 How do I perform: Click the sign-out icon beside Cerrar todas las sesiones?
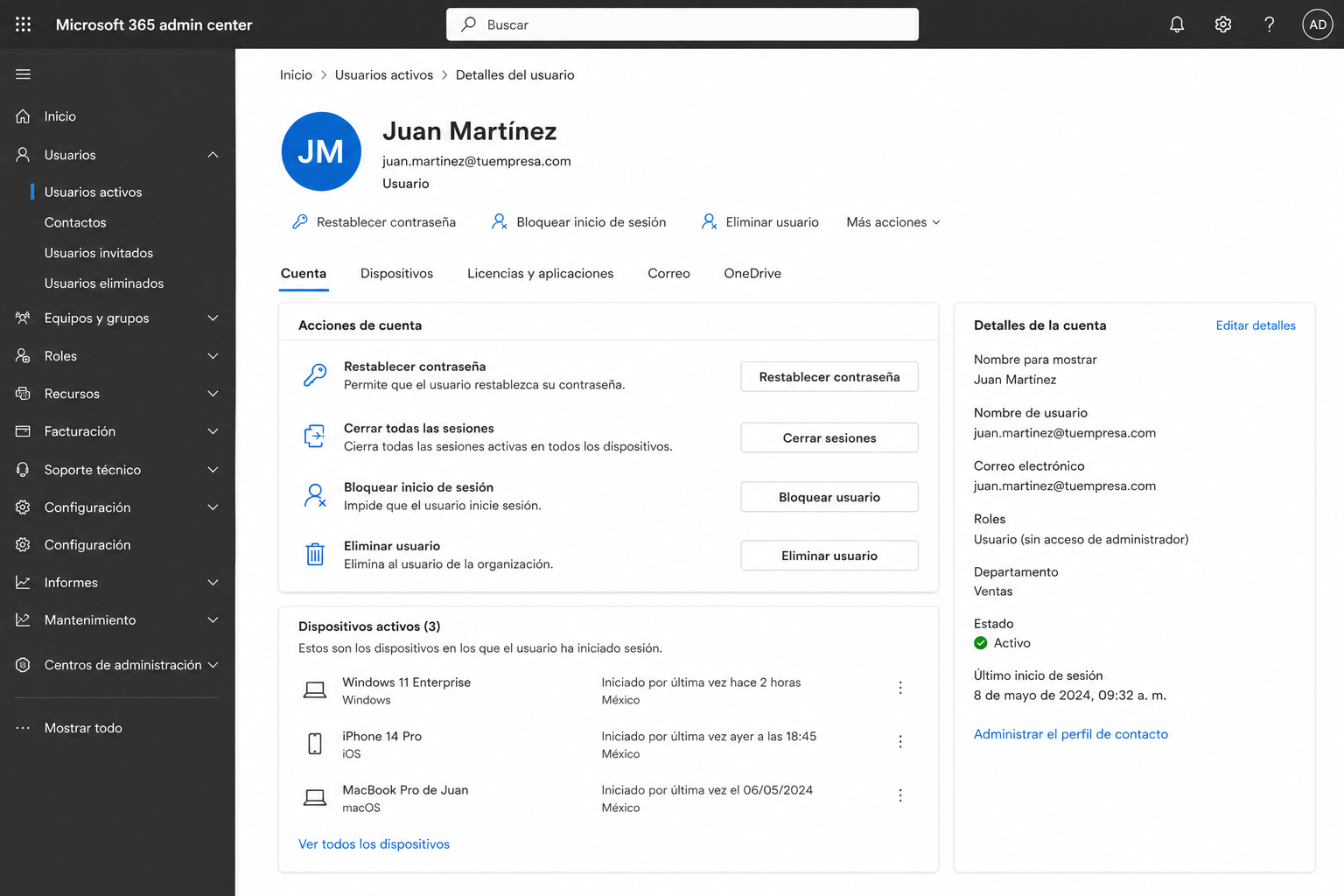315,436
